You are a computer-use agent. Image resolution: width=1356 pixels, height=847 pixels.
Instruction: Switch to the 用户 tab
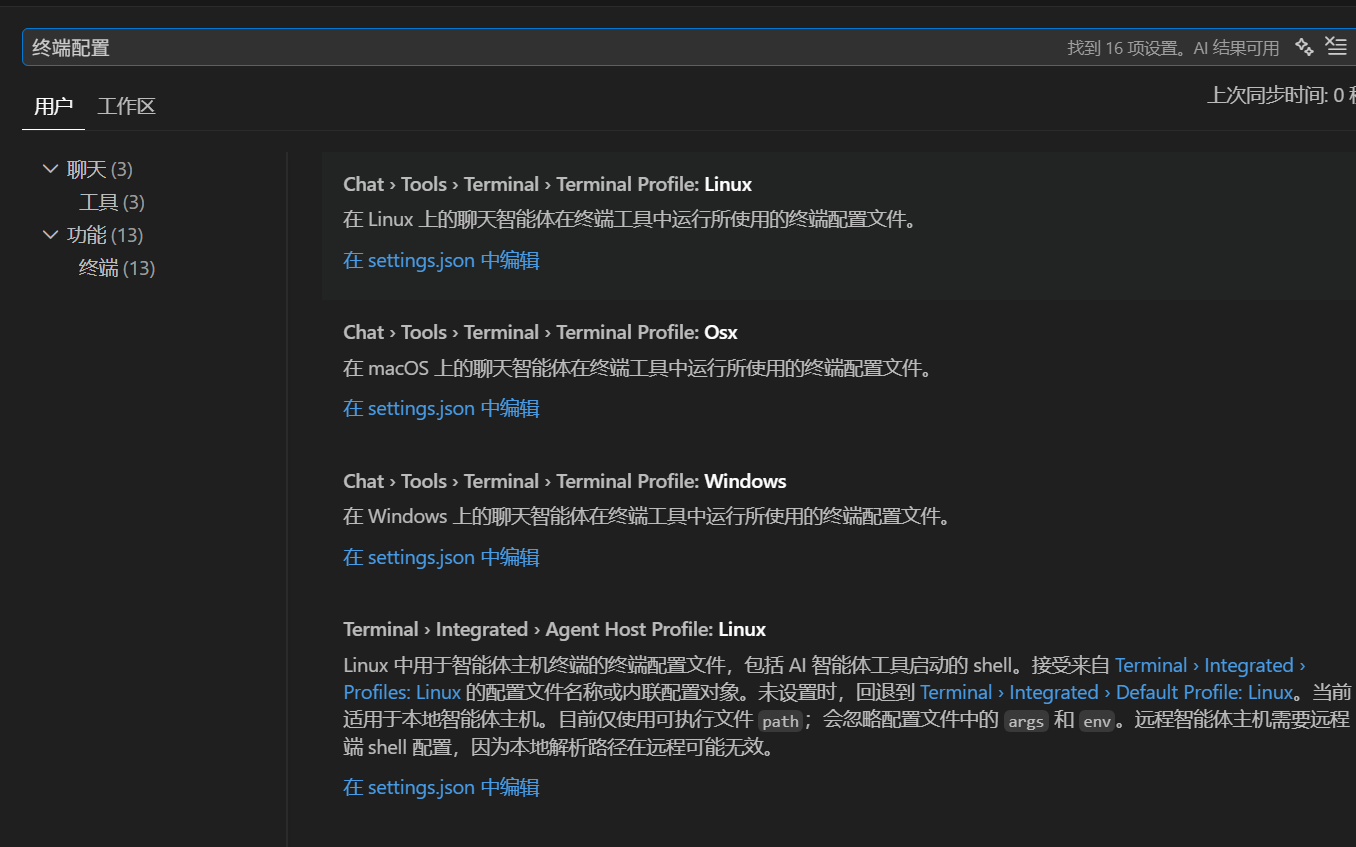(x=53, y=107)
